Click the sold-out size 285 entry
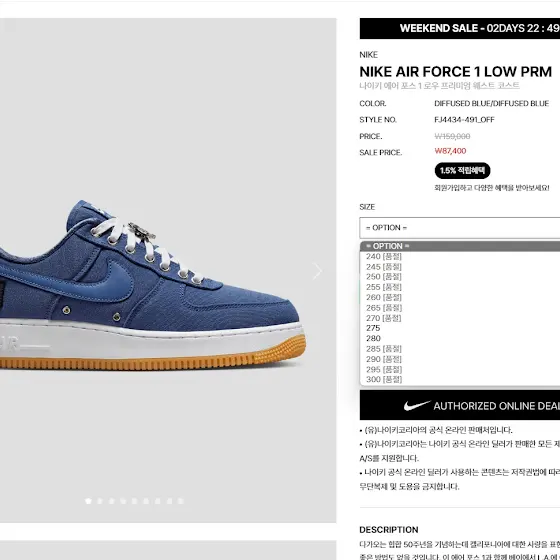 tap(460, 349)
